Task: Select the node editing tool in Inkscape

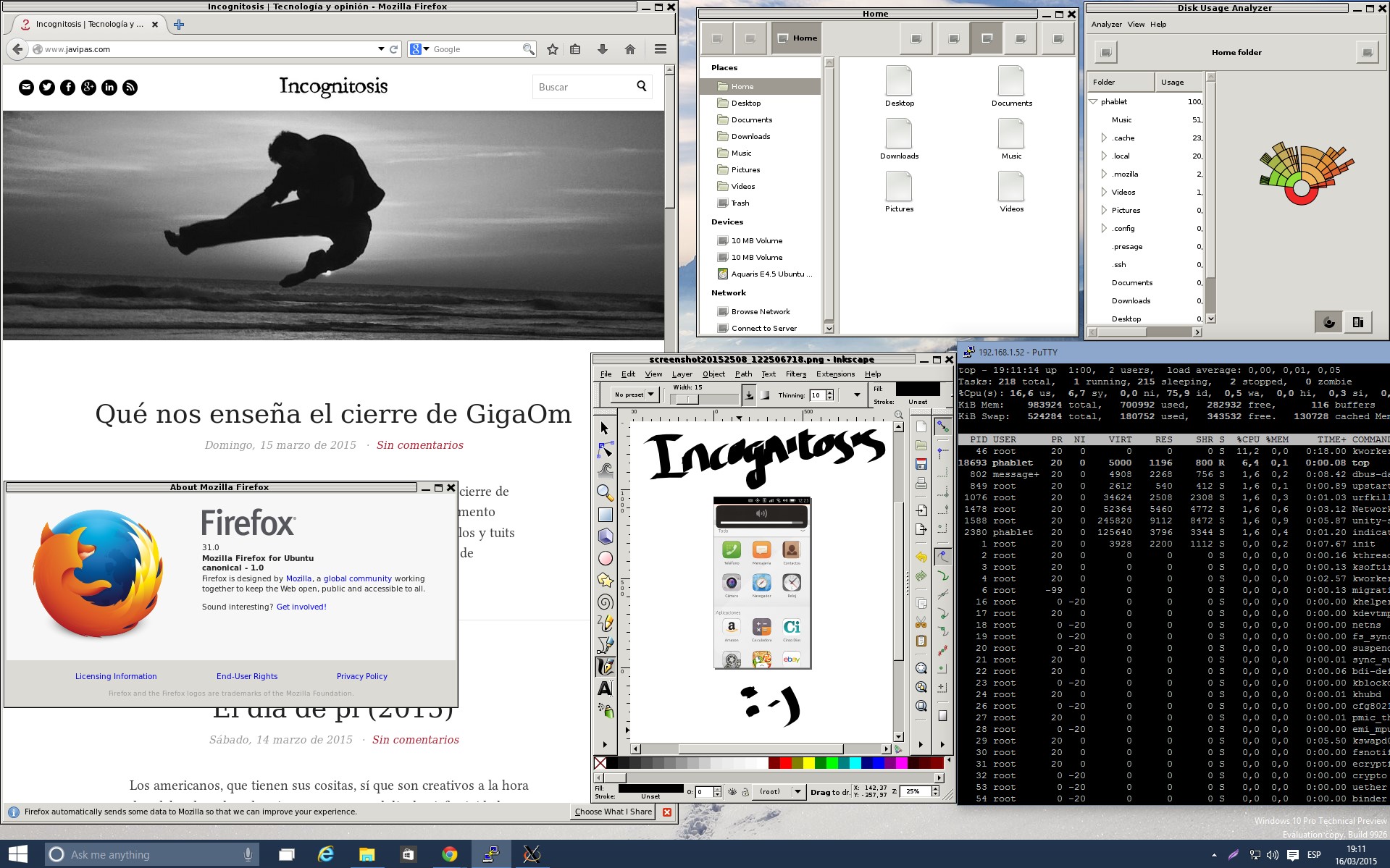Action: (606, 450)
